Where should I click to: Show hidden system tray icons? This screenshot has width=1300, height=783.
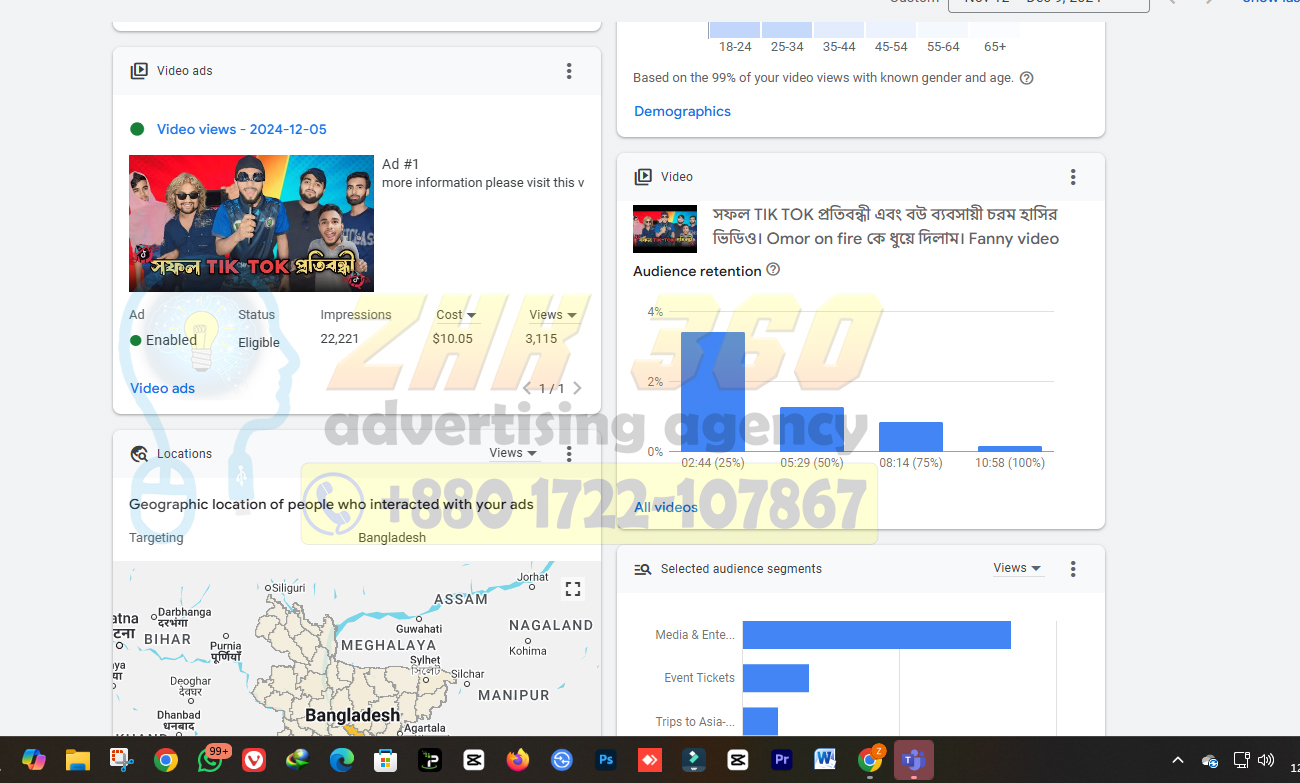tap(1178, 760)
